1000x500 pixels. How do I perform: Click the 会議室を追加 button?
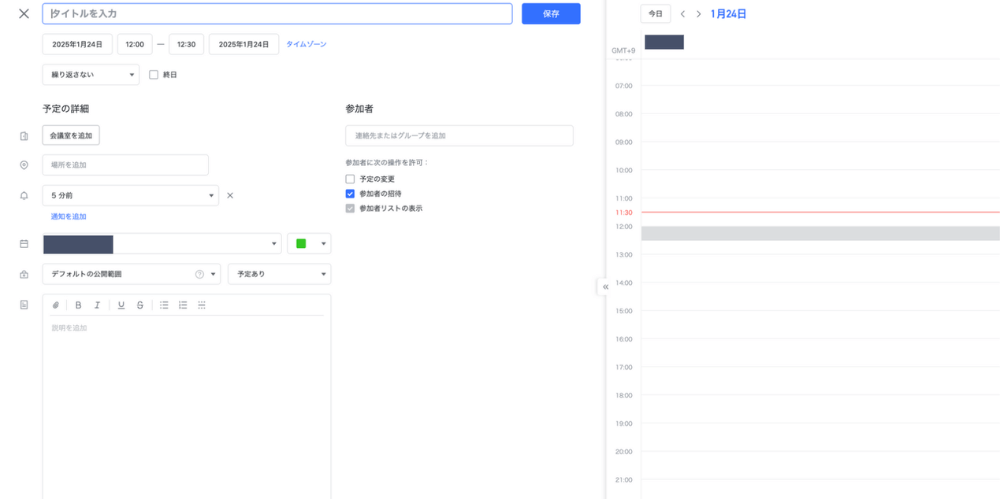[x=71, y=135]
